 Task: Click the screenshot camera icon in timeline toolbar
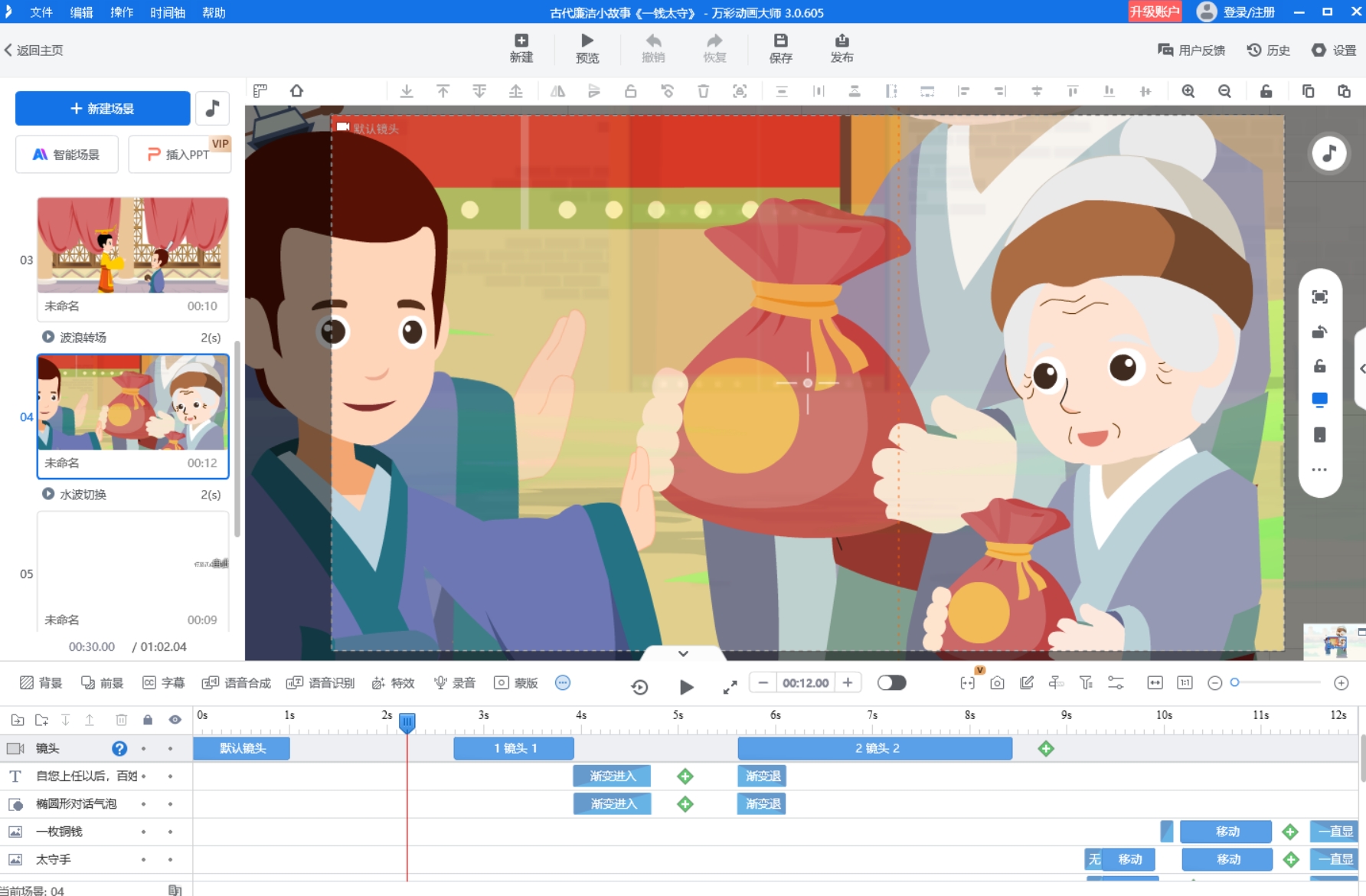997,682
